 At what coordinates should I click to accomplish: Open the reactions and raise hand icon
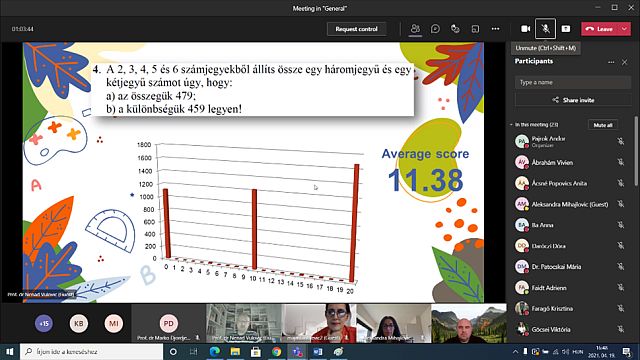pyautogui.click(x=455, y=29)
